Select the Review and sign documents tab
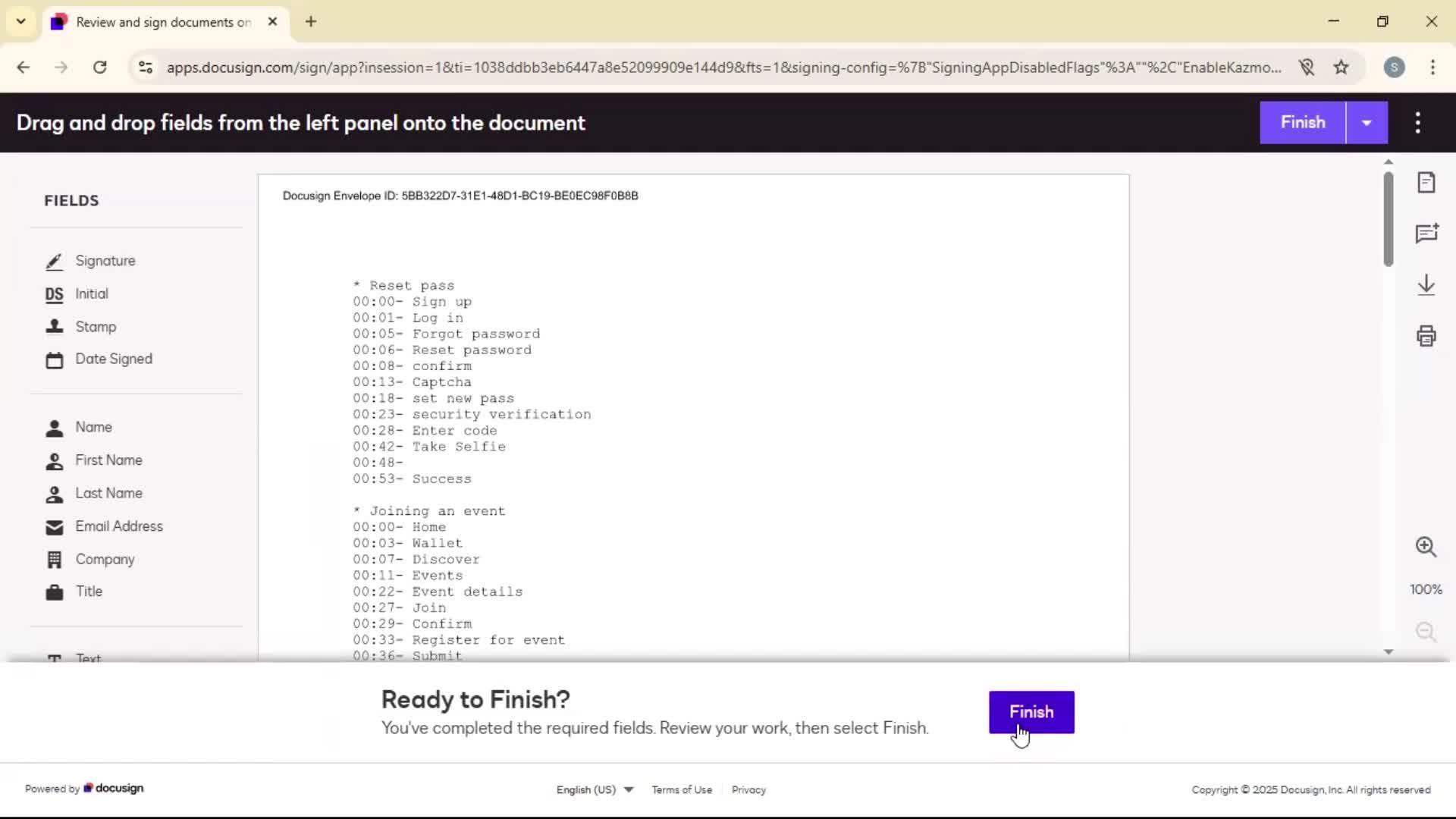This screenshot has height=819, width=1456. 162,22
